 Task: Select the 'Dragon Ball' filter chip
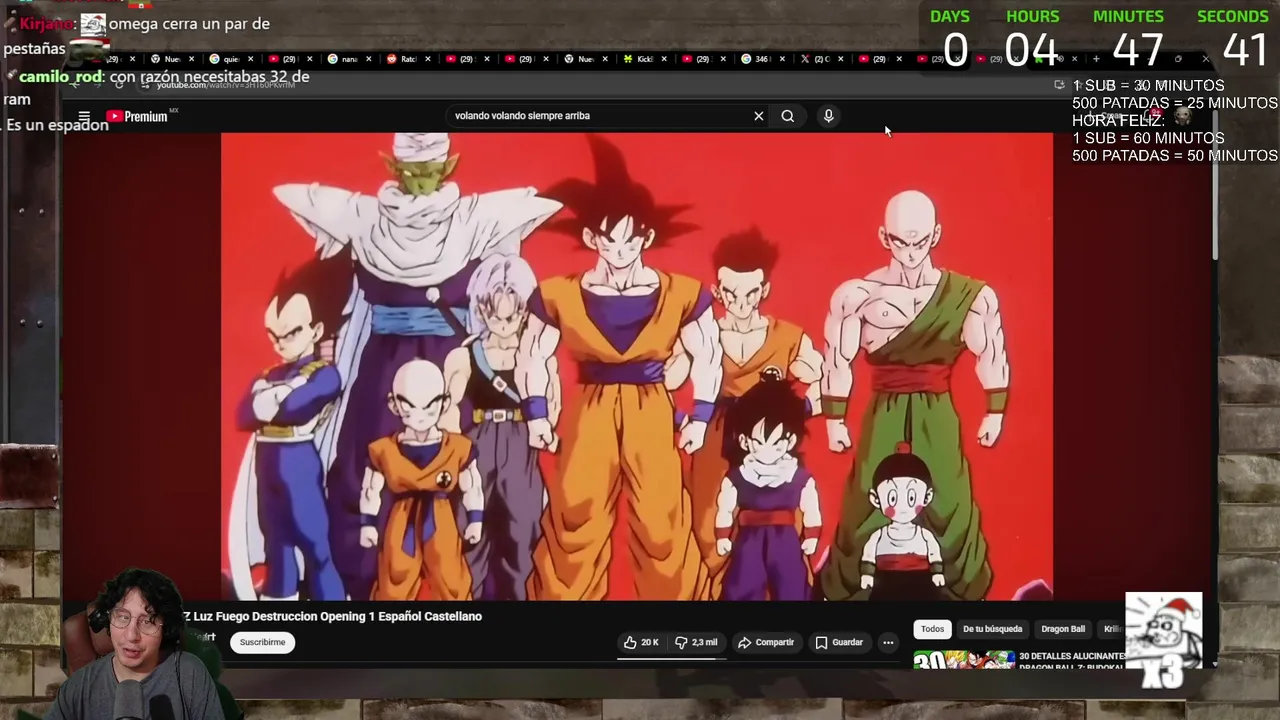point(1063,629)
